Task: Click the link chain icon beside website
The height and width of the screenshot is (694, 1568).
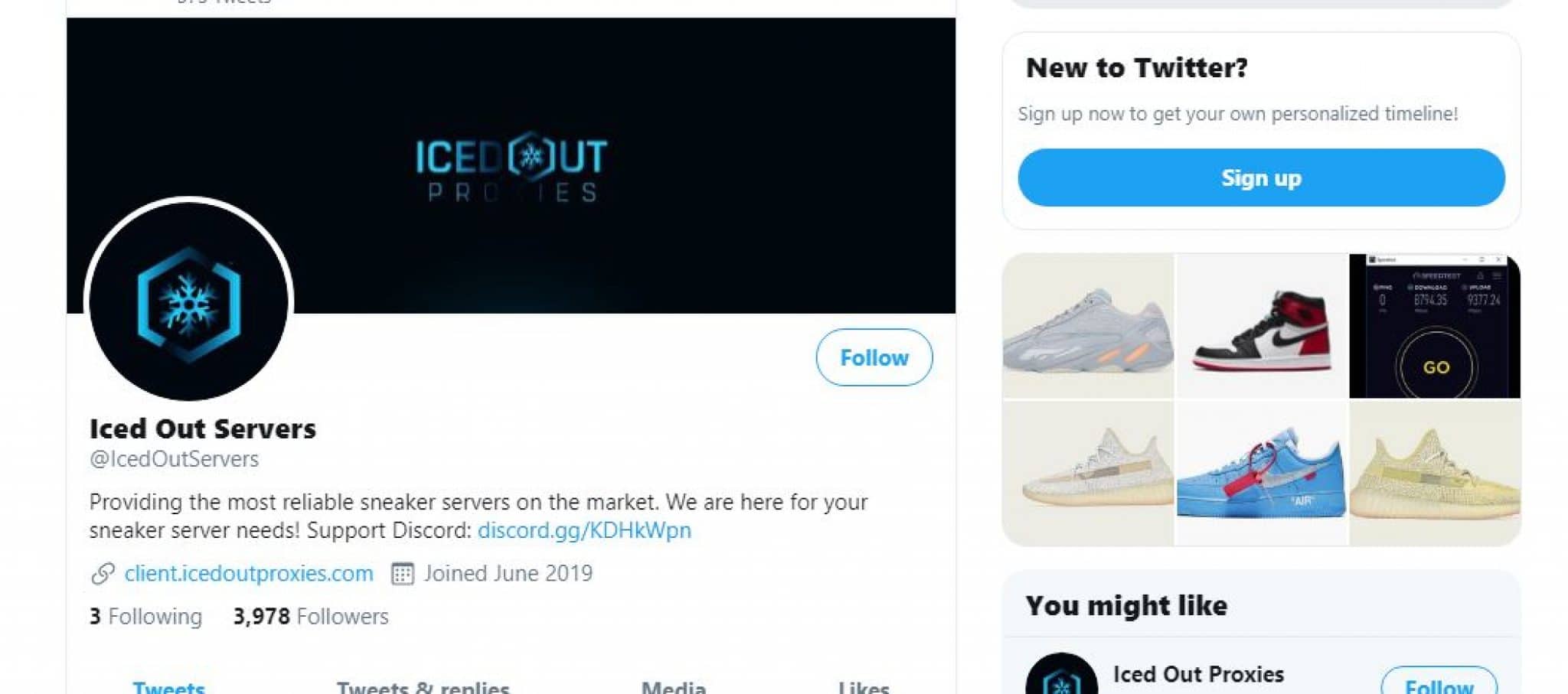Action: tap(103, 573)
